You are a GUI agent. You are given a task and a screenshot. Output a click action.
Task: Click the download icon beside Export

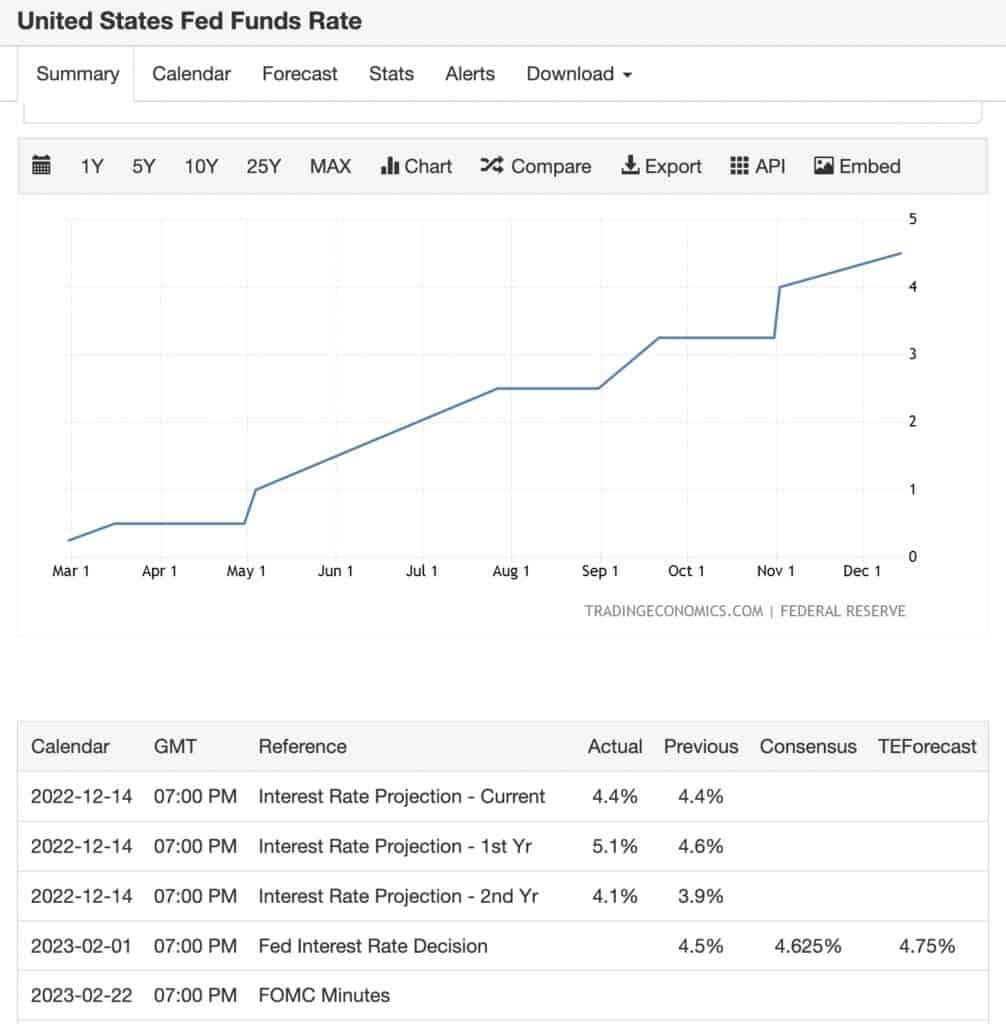tap(630, 165)
